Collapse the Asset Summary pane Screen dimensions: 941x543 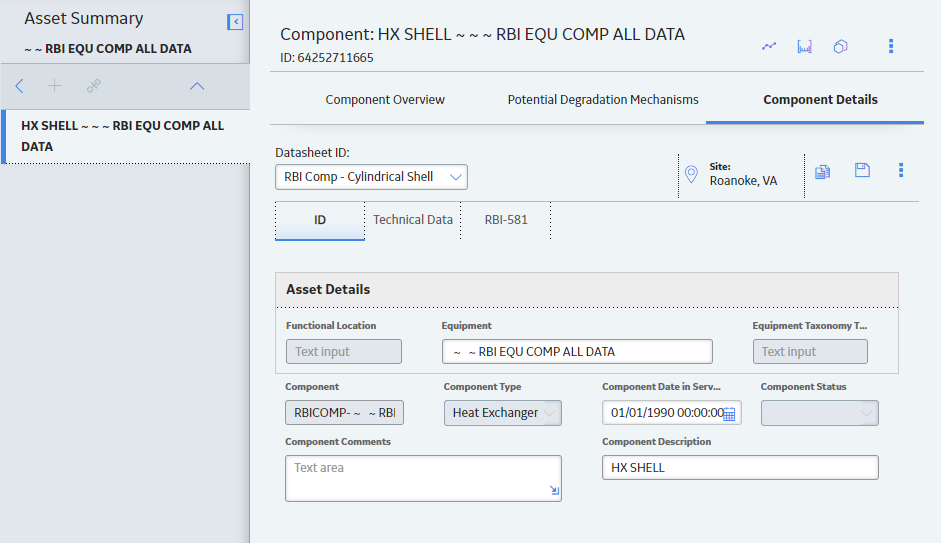click(x=235, y=22)
